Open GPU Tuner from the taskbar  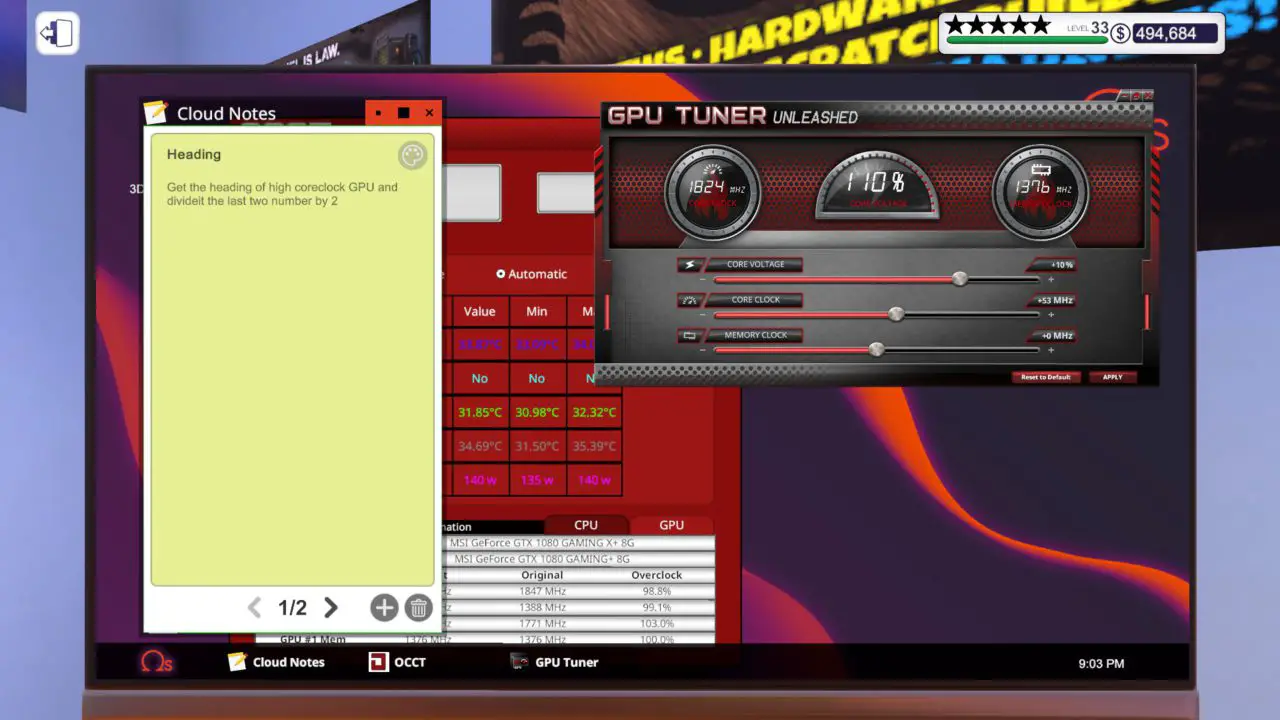554,662
